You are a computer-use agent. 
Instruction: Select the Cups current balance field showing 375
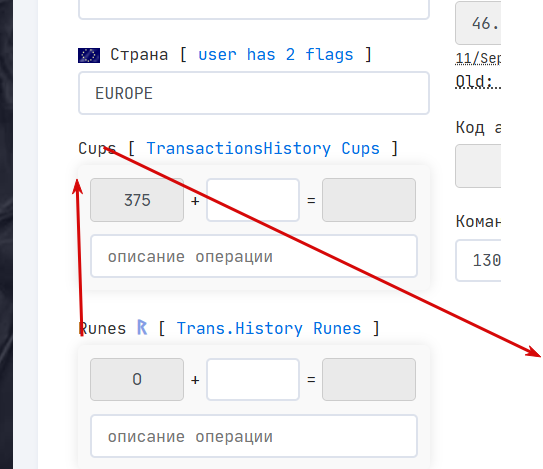pos(137,200)
